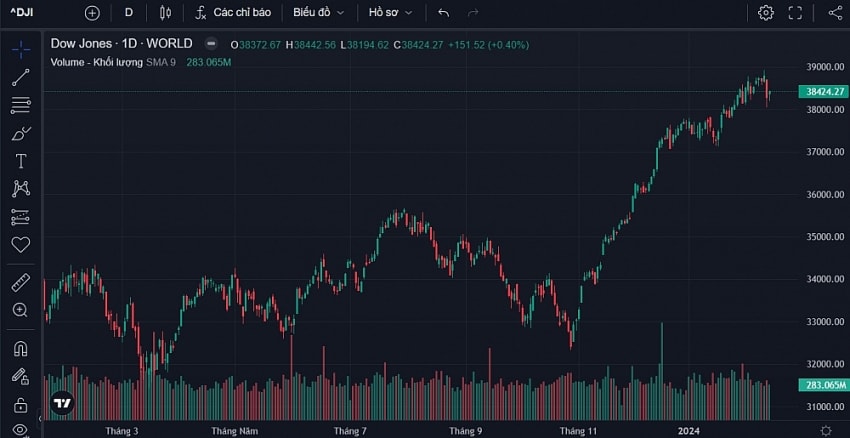Lock all drawing tools
Viewport: 850px width, 438px height.
(21, 404)
